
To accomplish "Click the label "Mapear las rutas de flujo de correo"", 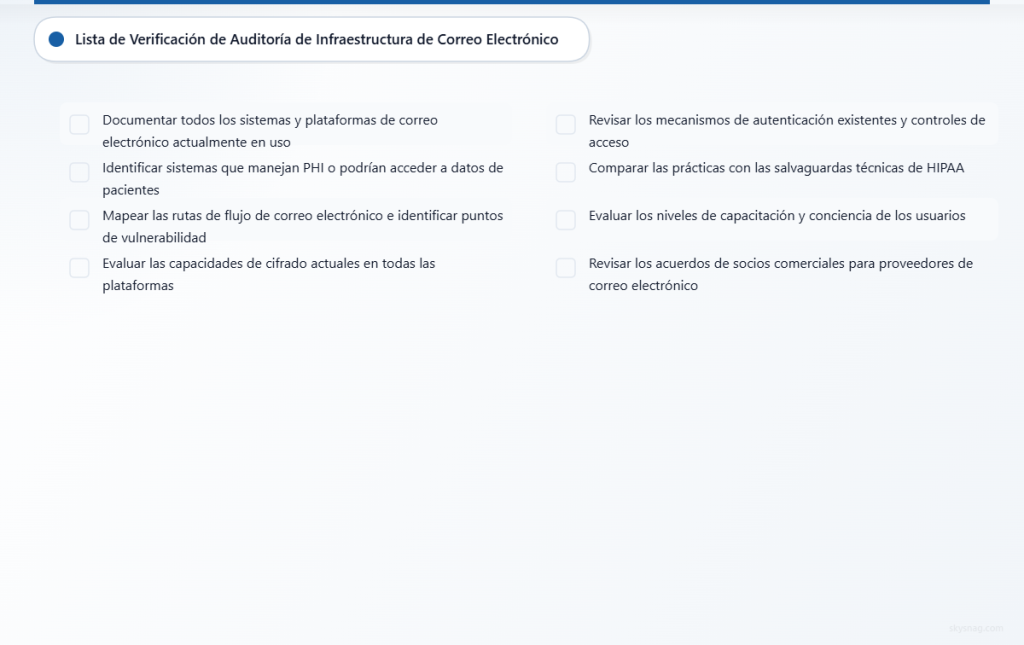I will click(x=302, y=225).
